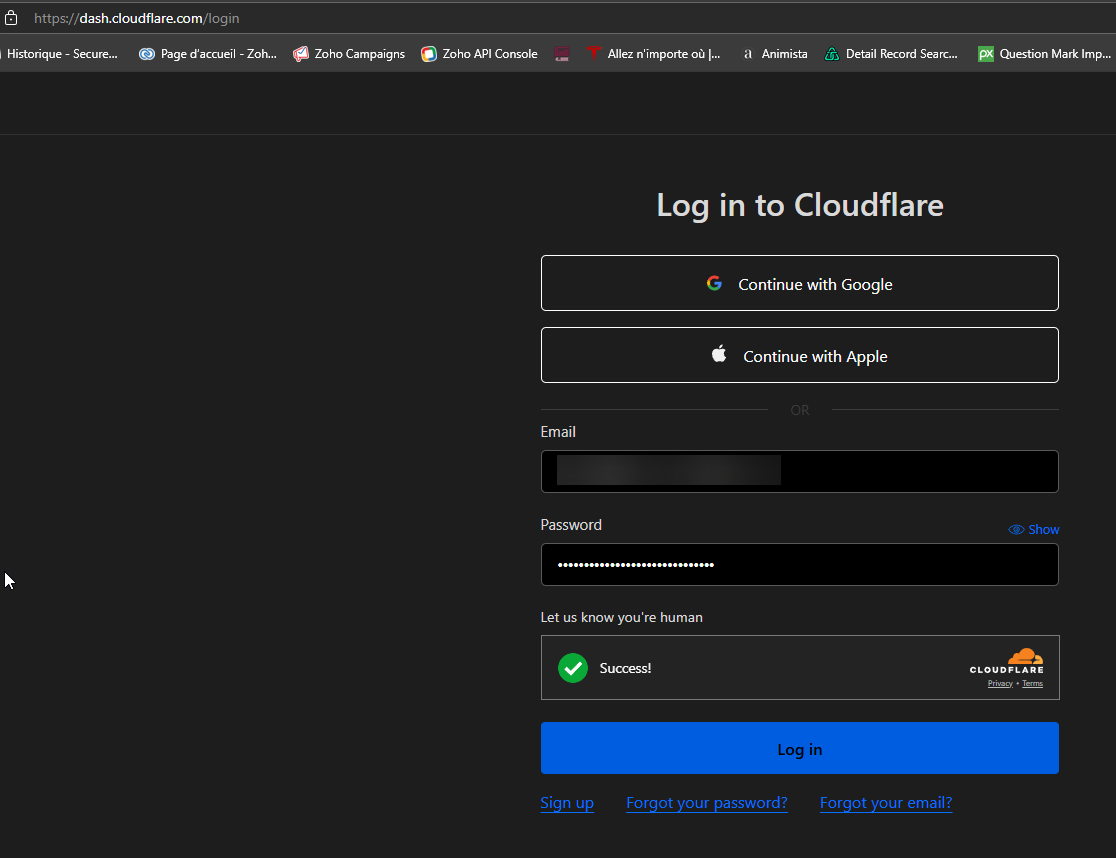1116x858 pixels.
Task: Open the Animista bookmark
Action: (775, 53)
